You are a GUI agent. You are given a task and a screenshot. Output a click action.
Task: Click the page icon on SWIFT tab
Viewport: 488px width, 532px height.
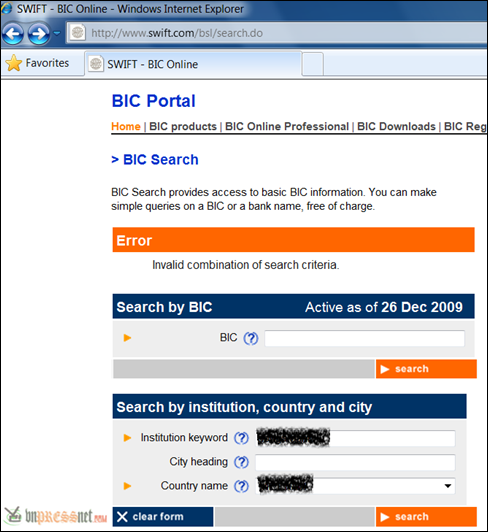pyautogui.click(x=96, y=63)
